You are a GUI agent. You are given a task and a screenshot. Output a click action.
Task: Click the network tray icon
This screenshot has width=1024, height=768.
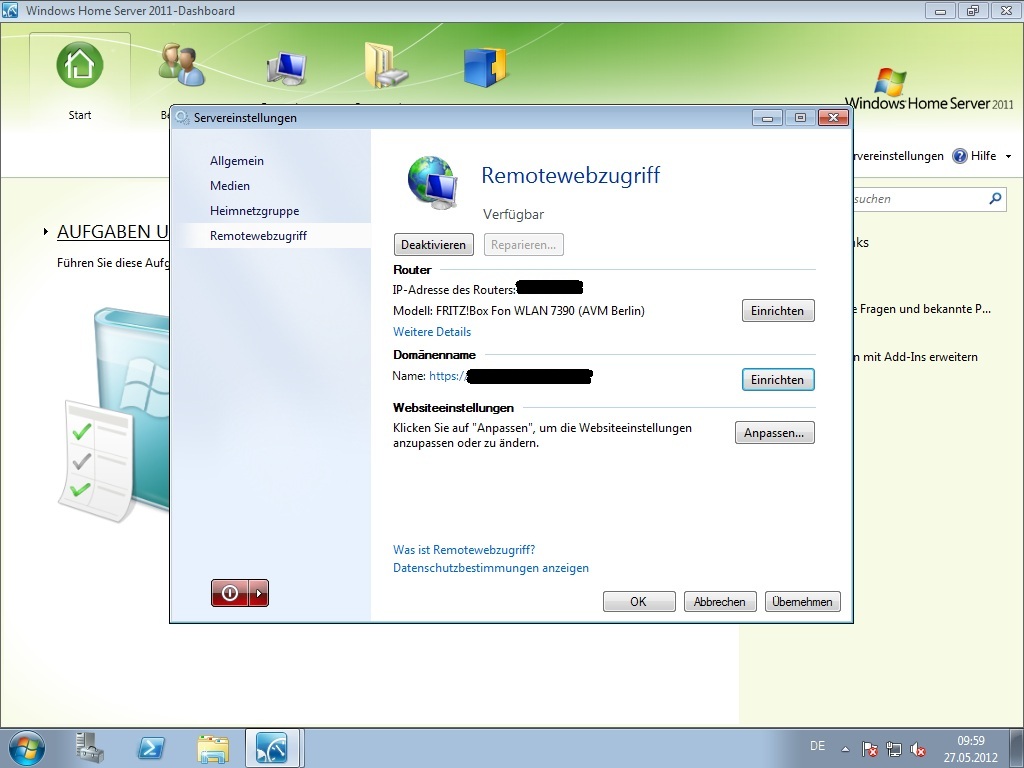(893, 749)
